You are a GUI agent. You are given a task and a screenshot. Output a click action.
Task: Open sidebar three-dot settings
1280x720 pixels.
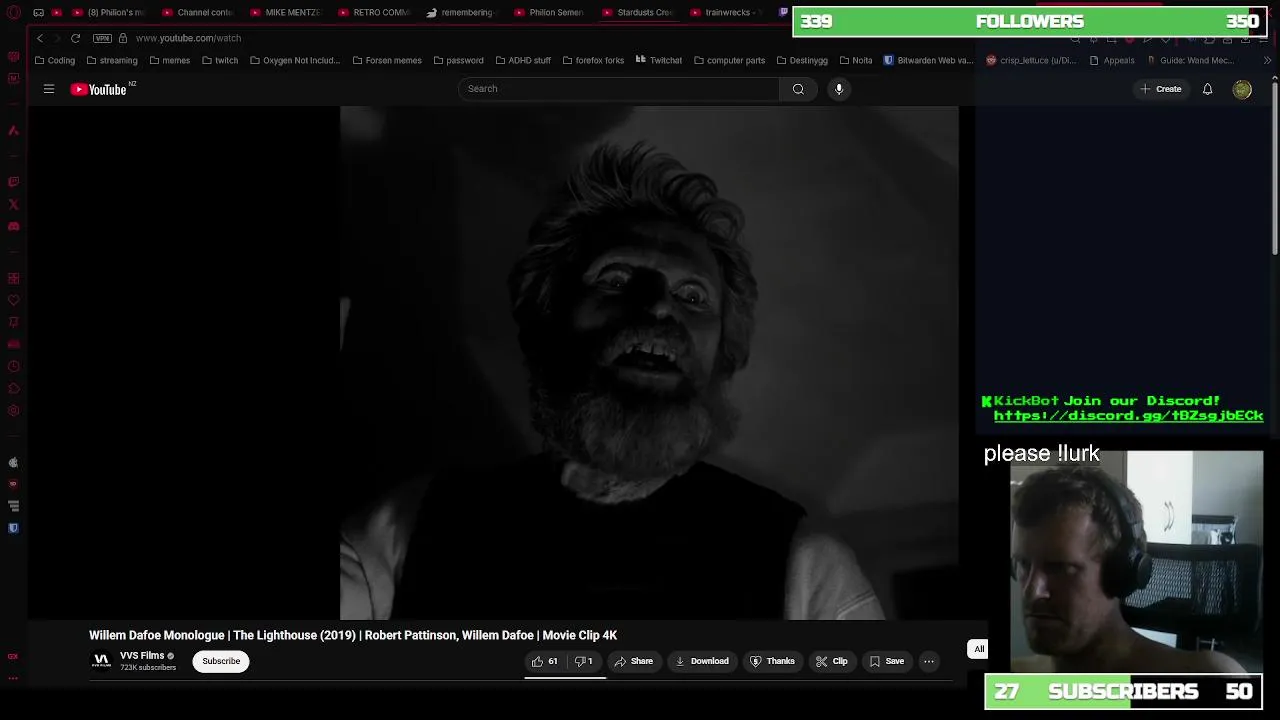tap(13, 678)
